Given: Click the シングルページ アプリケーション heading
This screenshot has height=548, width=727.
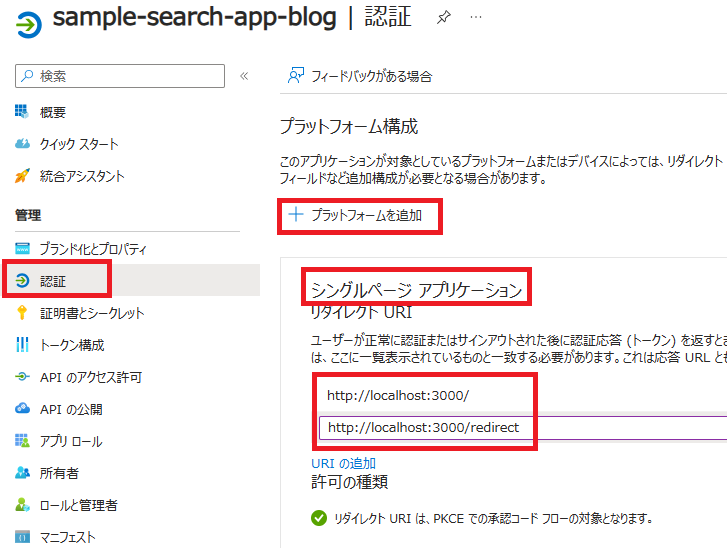Looking at the screenshot, I should (416, 290).
